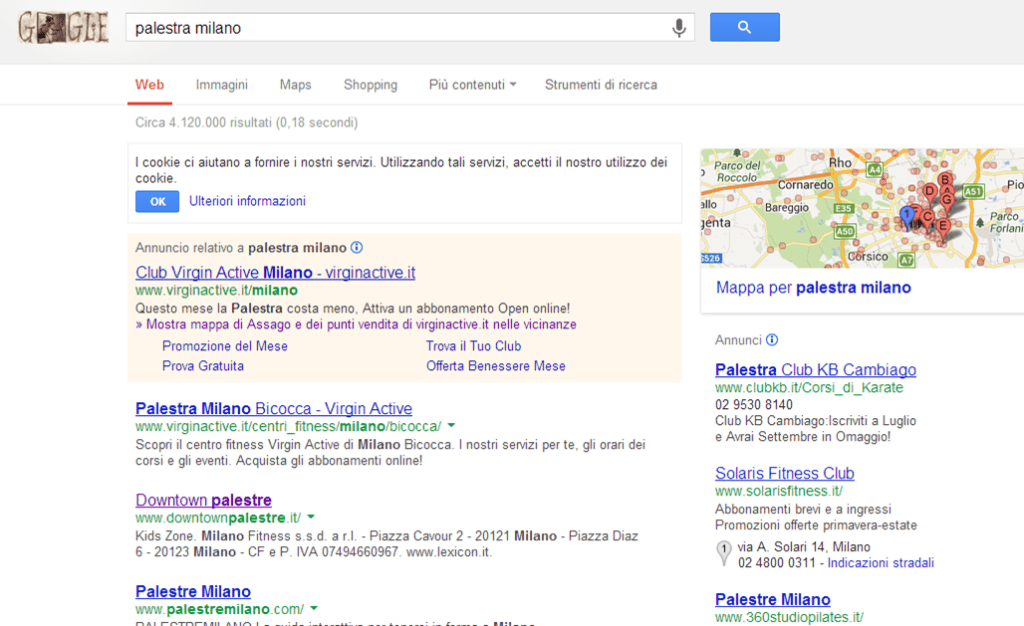Open Ulteriori informazioni cookie link

pyautogui.click(x=248, y=201)
